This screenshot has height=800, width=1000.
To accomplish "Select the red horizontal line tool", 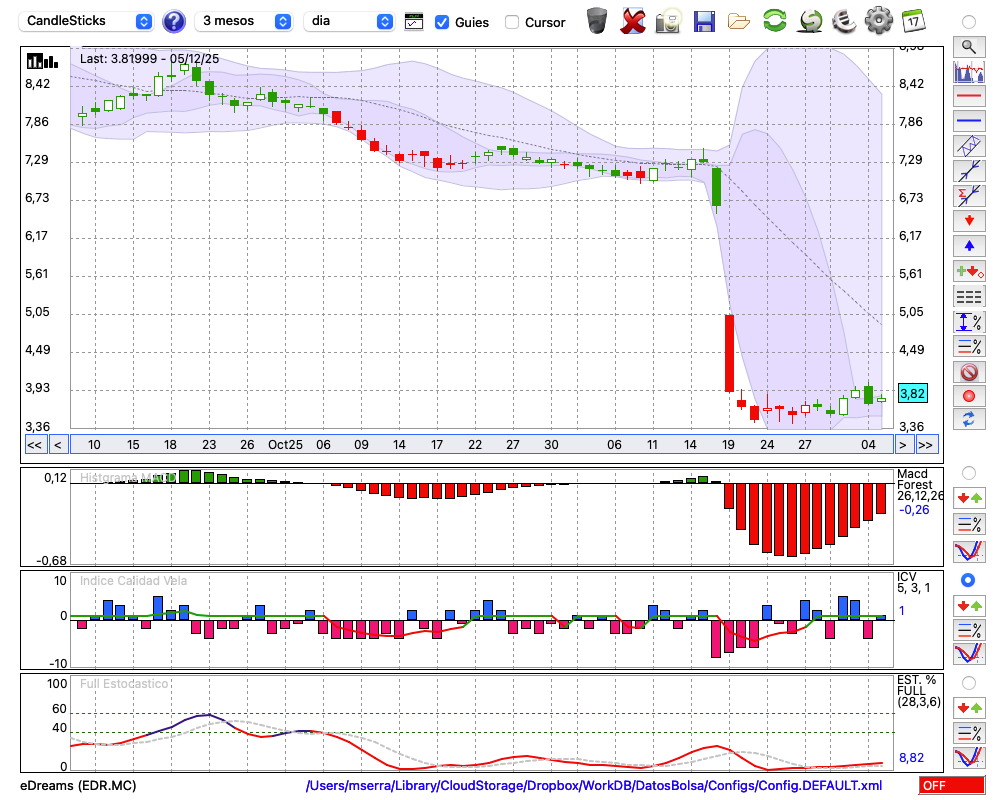I will (968, 97).
